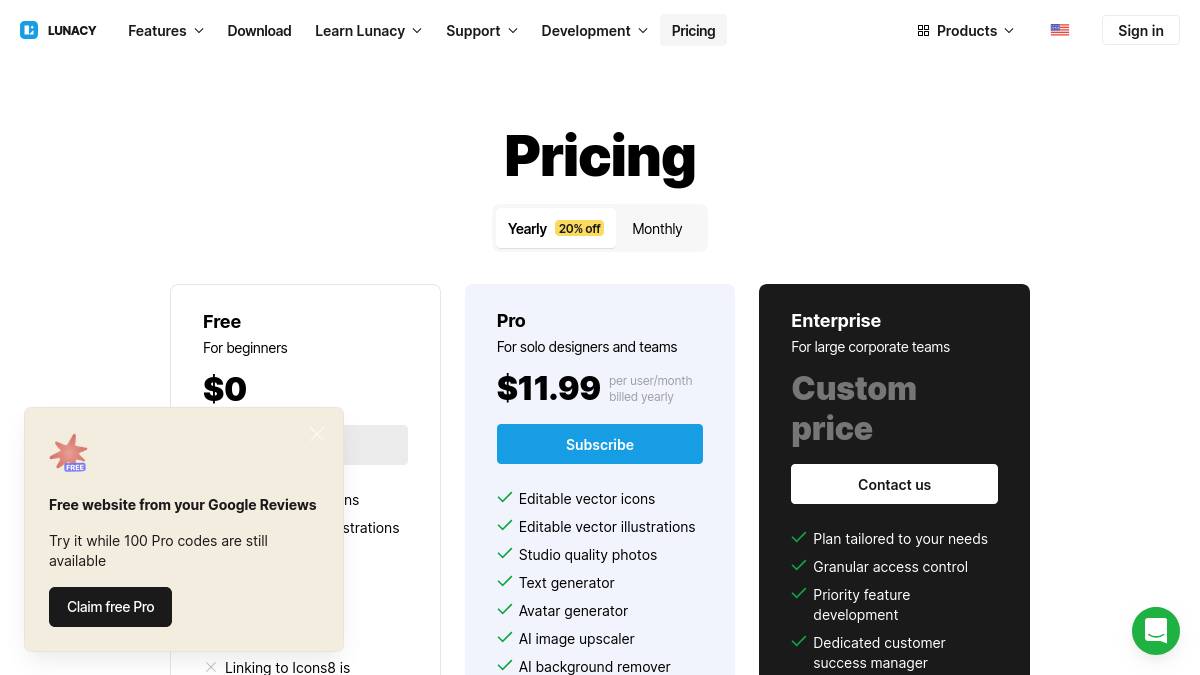The height and width of the screenshot is (675, 1200).
Task: Expand the Learn Lunacy menu
Action: (368, 31)
